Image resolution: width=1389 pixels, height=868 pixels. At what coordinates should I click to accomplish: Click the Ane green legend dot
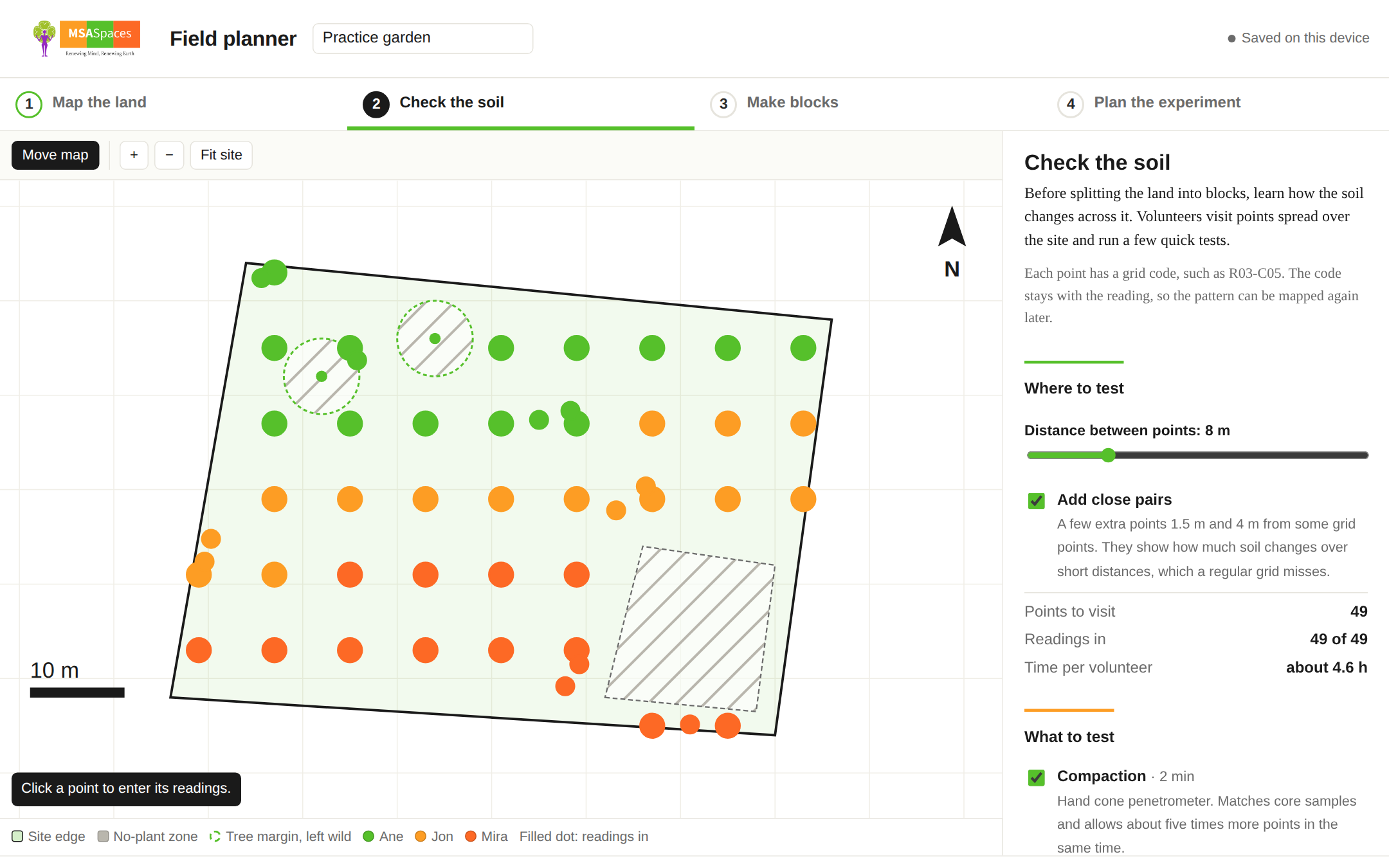click(x=368, y=836)
